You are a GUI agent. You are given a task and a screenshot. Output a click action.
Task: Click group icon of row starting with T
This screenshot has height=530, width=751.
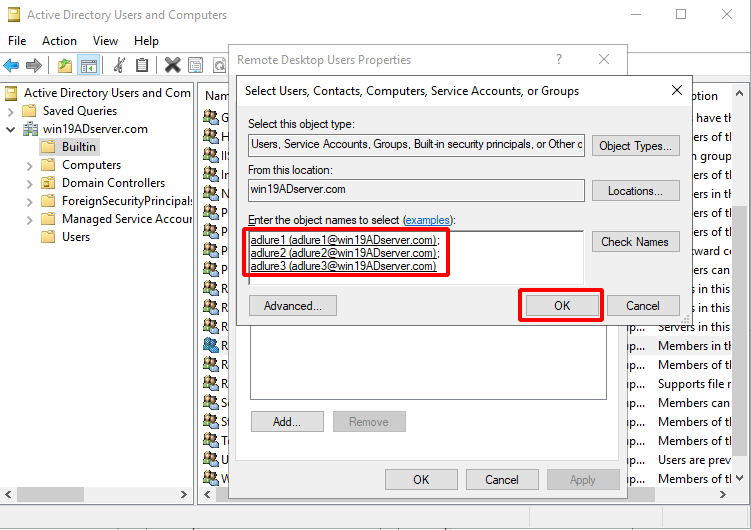[x=211, y=440]
